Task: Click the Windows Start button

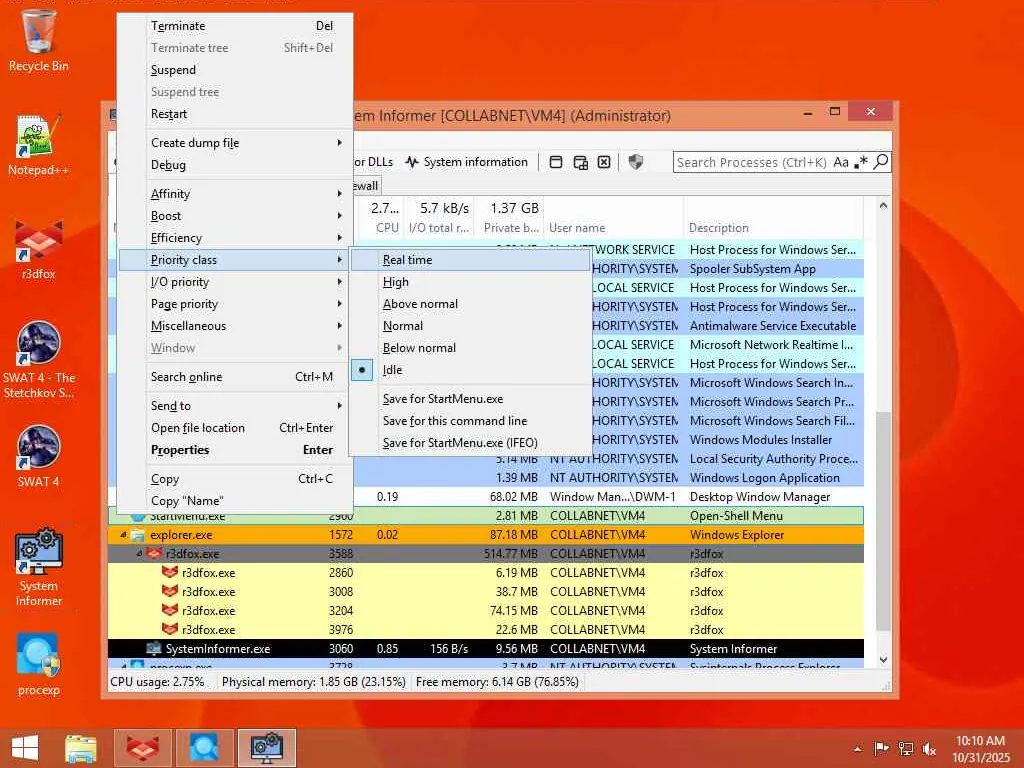Action: (25, 748)
